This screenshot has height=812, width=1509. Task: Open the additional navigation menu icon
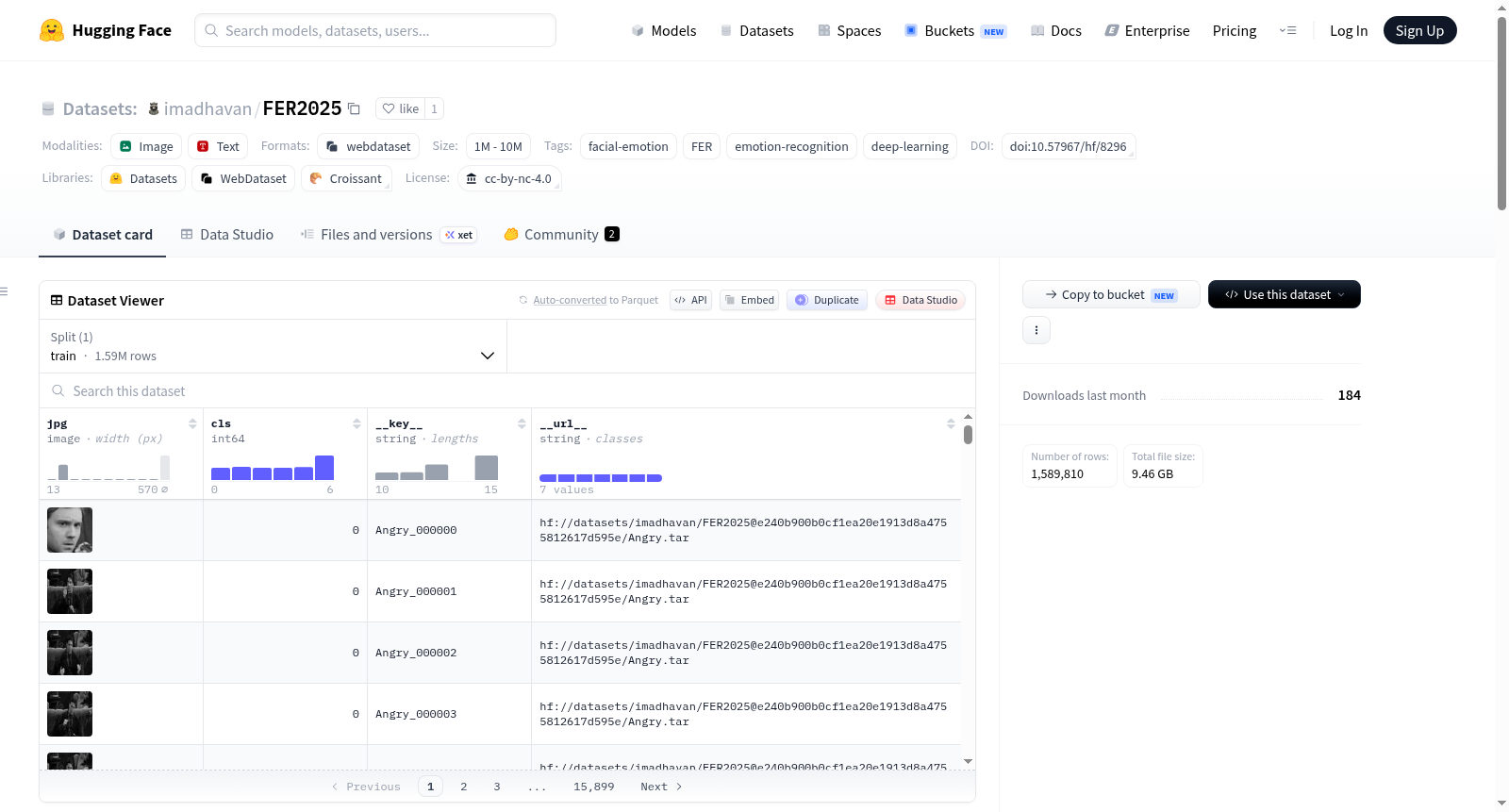pyautogui.click(x=1287, y=30)
